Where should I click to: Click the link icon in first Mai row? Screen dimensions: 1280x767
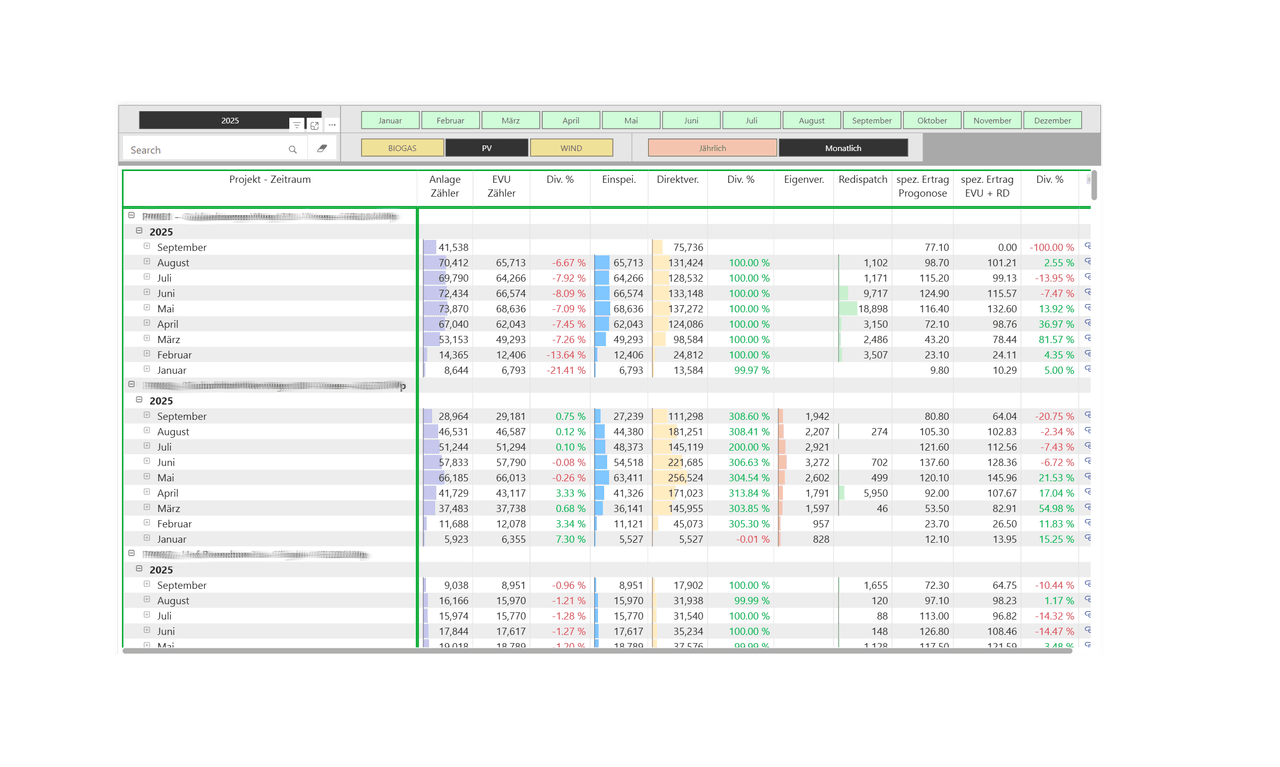[1088, 308]
